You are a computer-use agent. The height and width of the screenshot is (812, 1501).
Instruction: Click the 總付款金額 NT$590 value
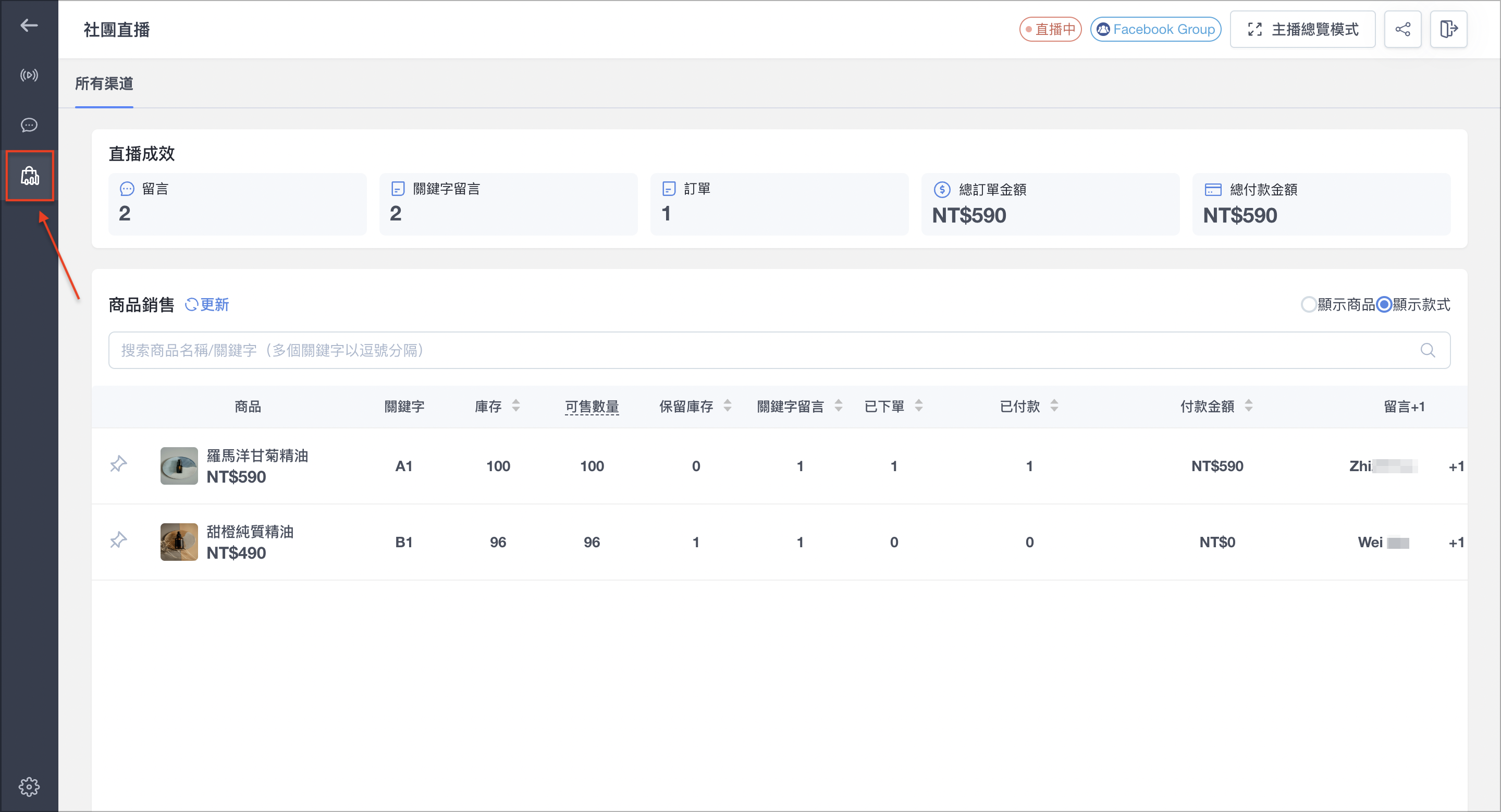point(1240,216)
